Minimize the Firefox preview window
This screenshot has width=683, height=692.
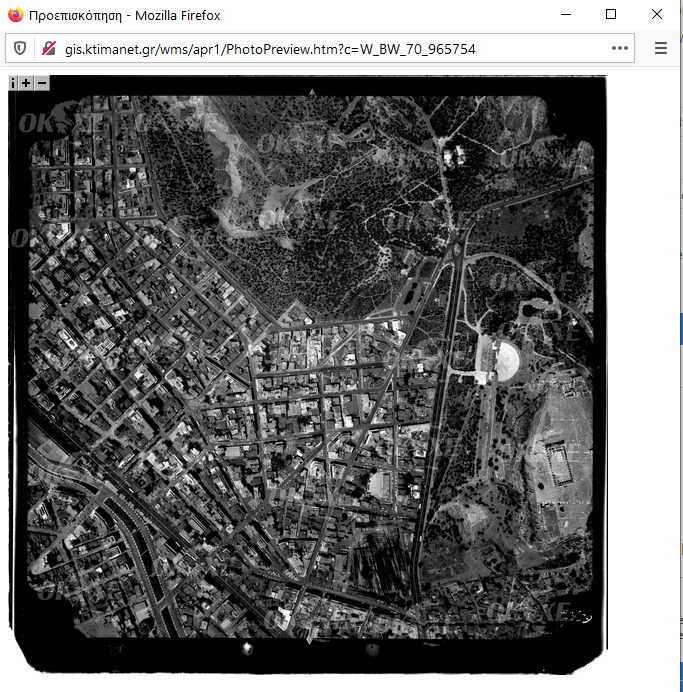[566, 15]
